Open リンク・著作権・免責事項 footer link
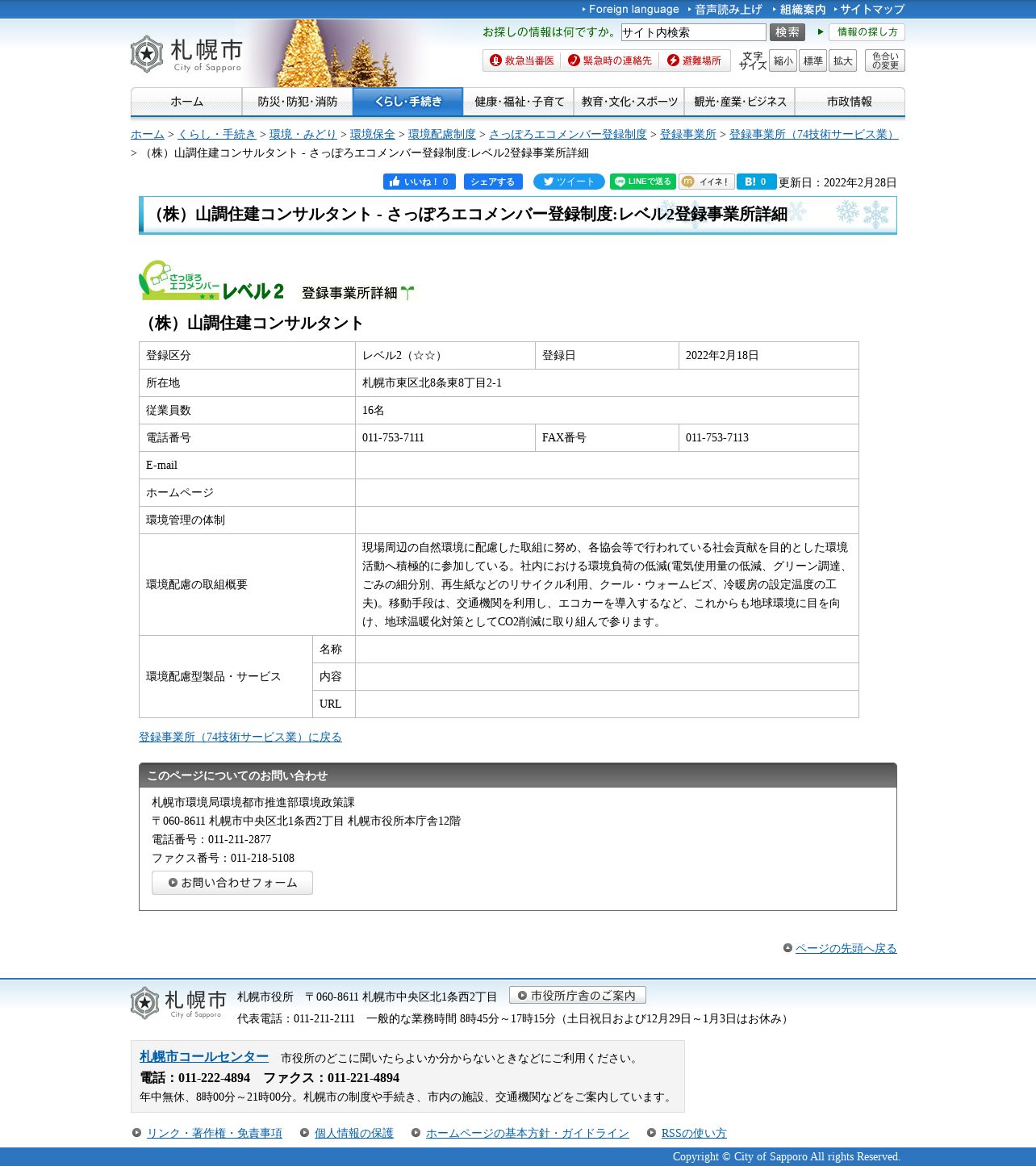The height and width of the screenshot is (1166, 1036). 215,1133
